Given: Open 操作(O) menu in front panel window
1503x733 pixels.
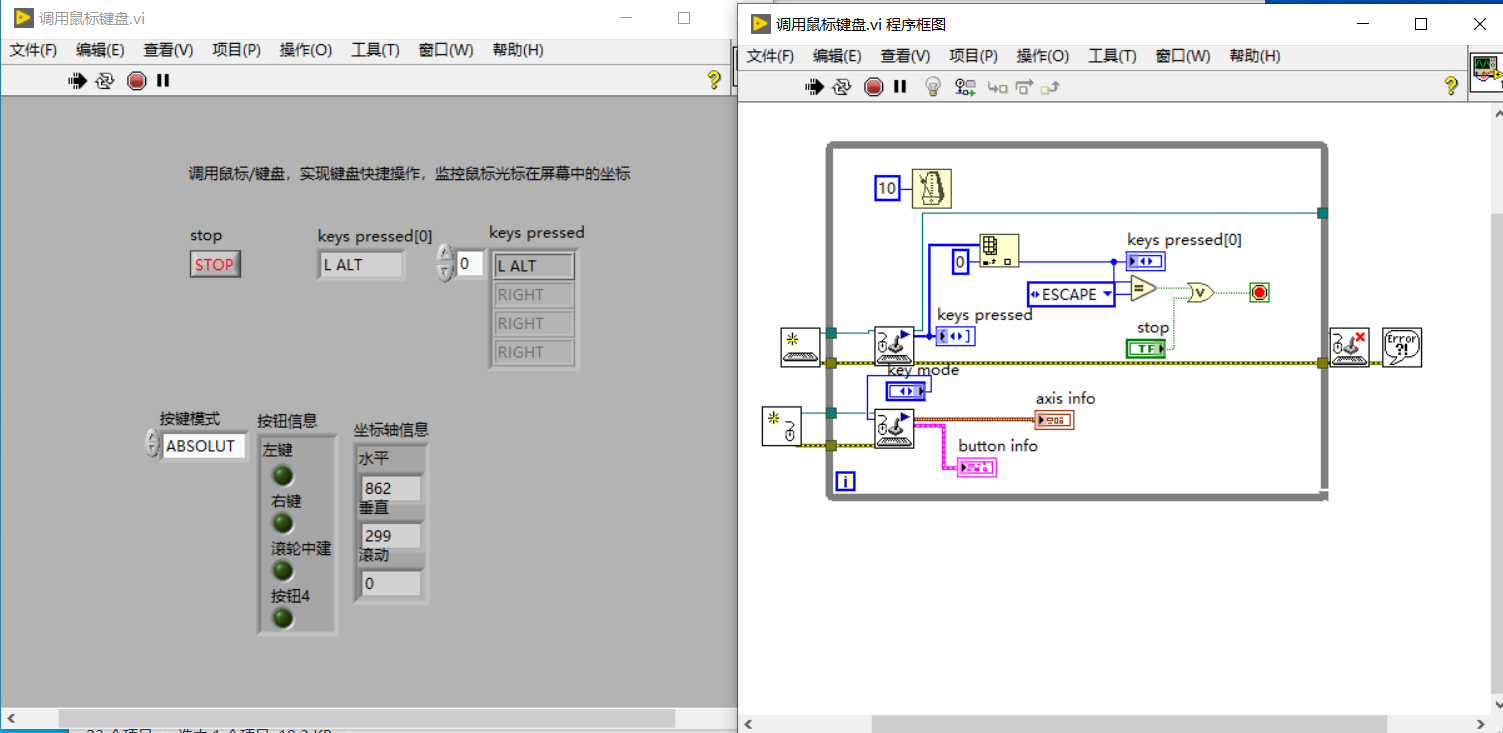Looking at the screenshot, I should pyautogui.click(x=306, y=50).
